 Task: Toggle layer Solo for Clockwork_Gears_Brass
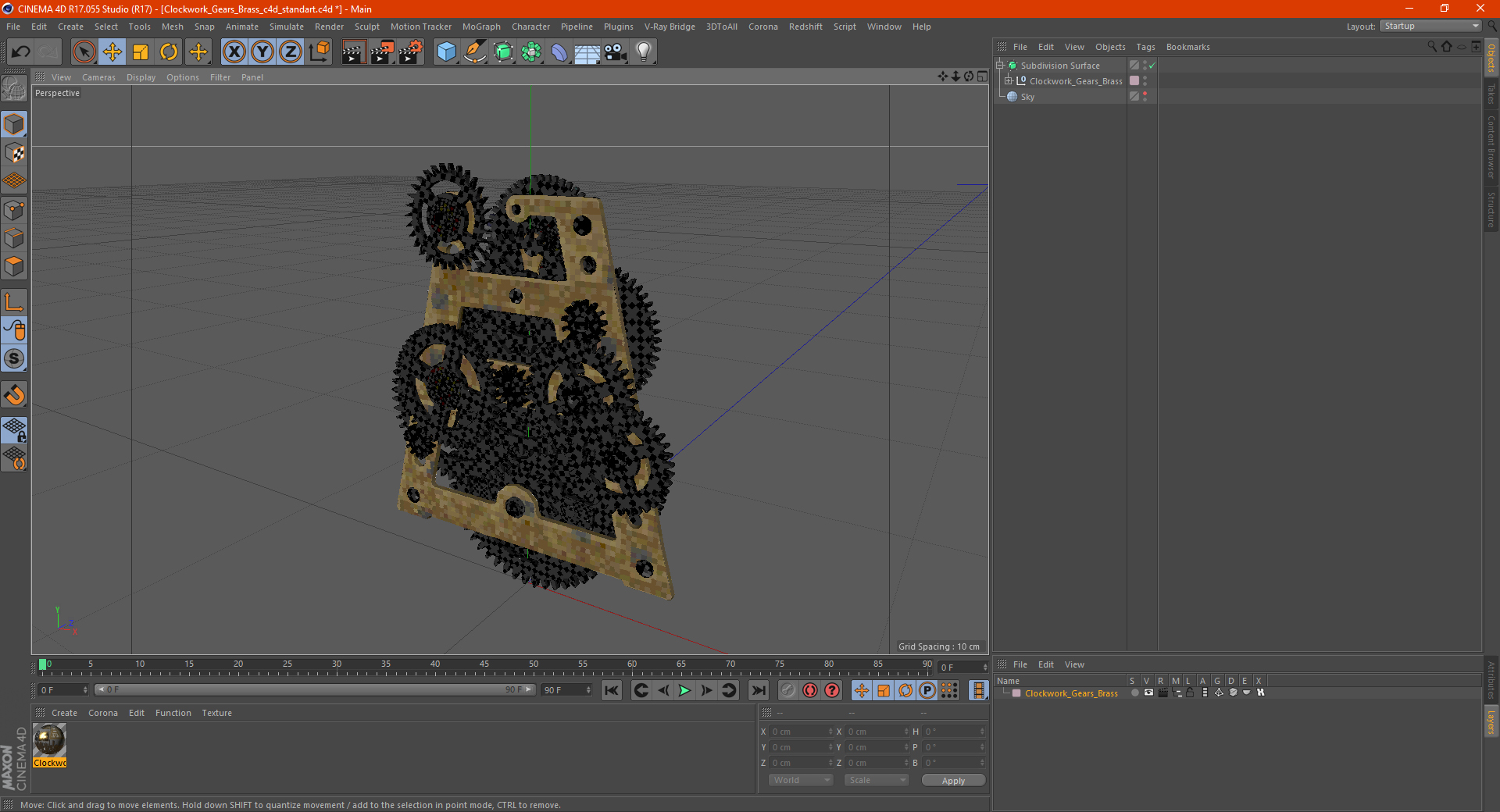pos(1134,693)
